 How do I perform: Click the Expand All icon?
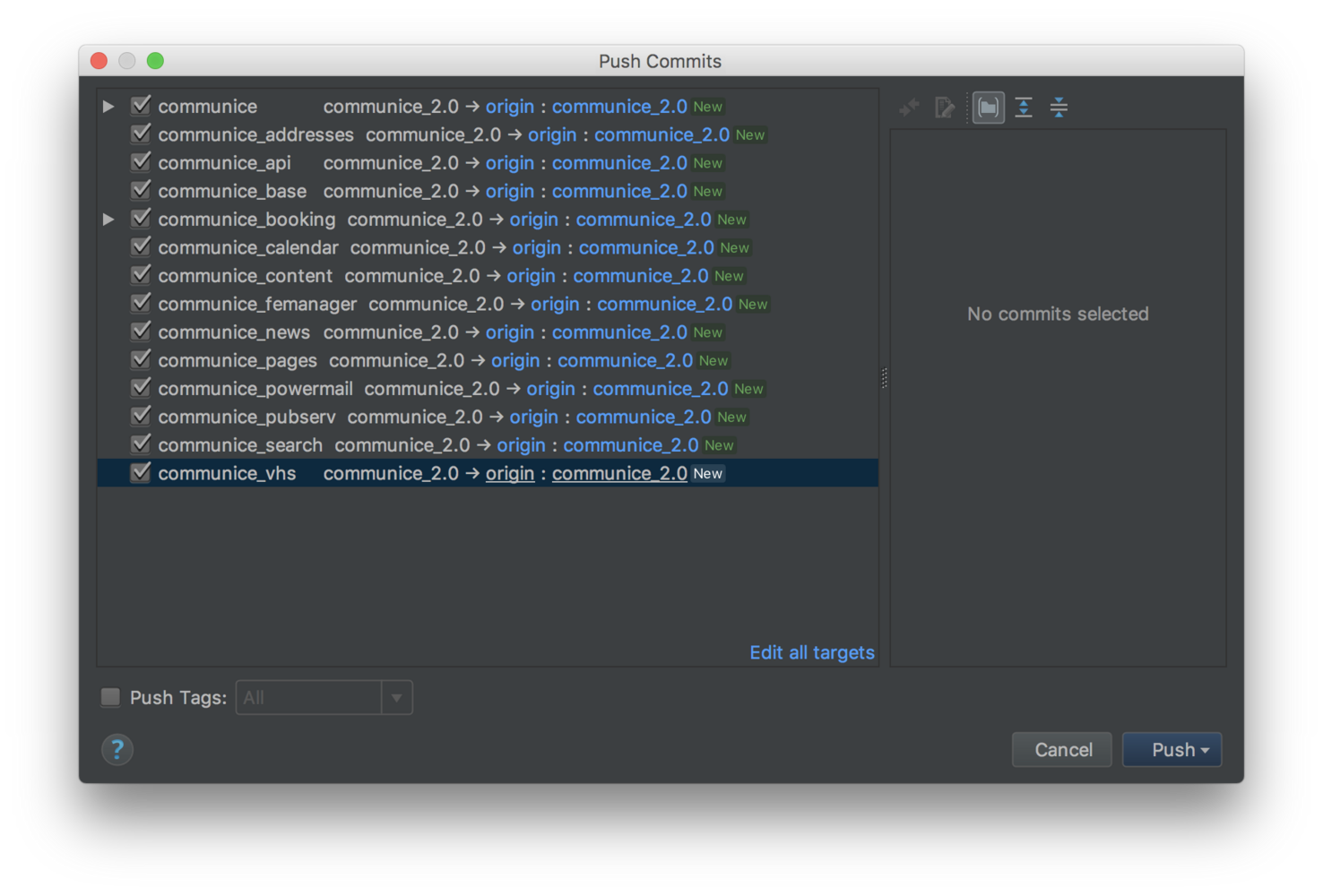pos(1024,108)
